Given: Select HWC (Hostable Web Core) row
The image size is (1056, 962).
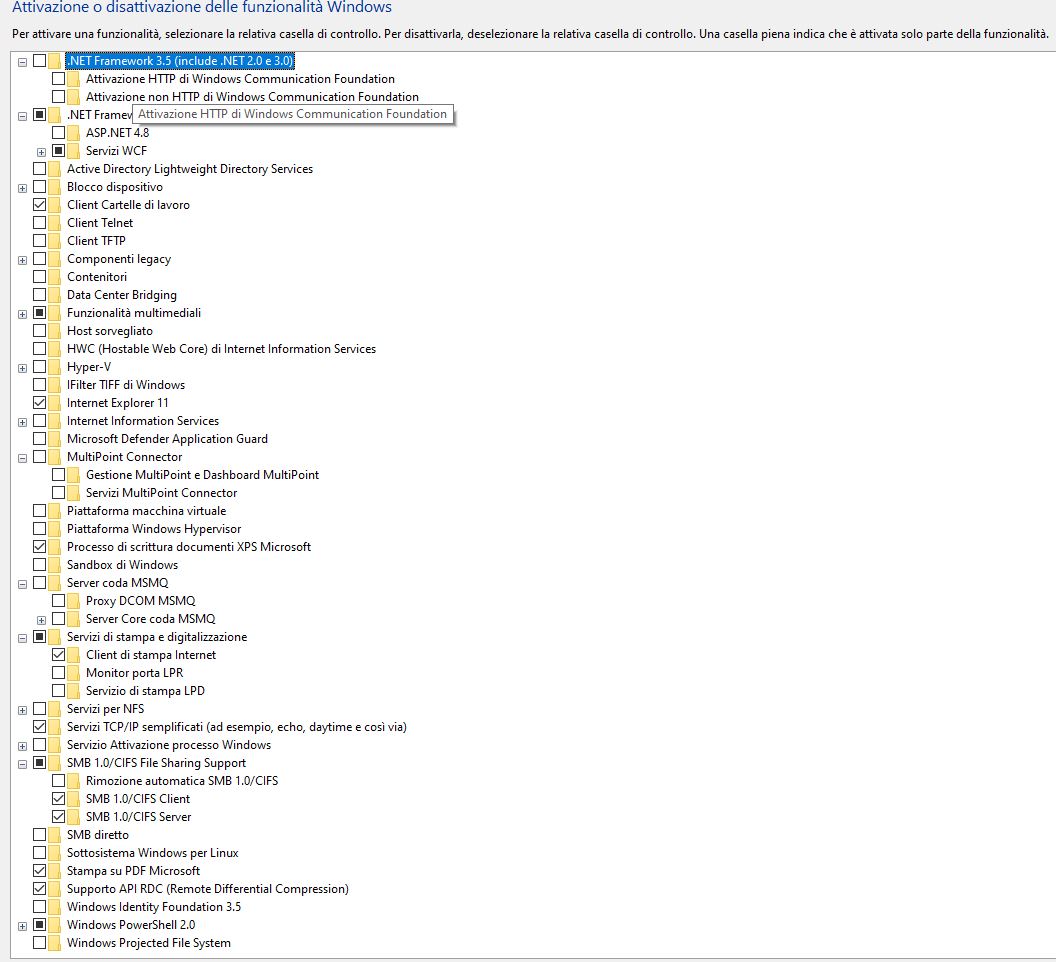Looking at the screenshot, I should pos(222,349).
